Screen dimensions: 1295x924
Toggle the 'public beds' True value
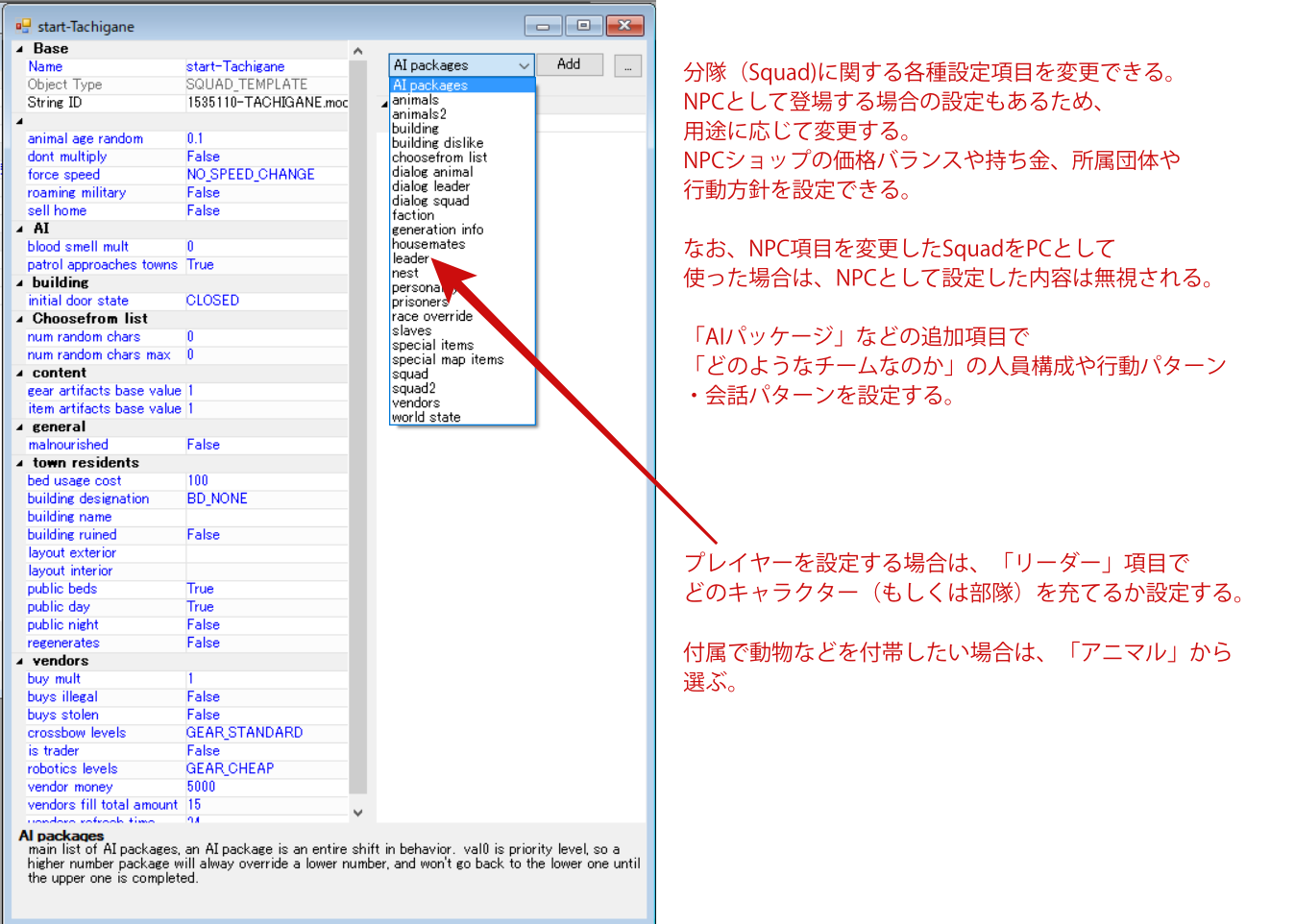point(201,589)
